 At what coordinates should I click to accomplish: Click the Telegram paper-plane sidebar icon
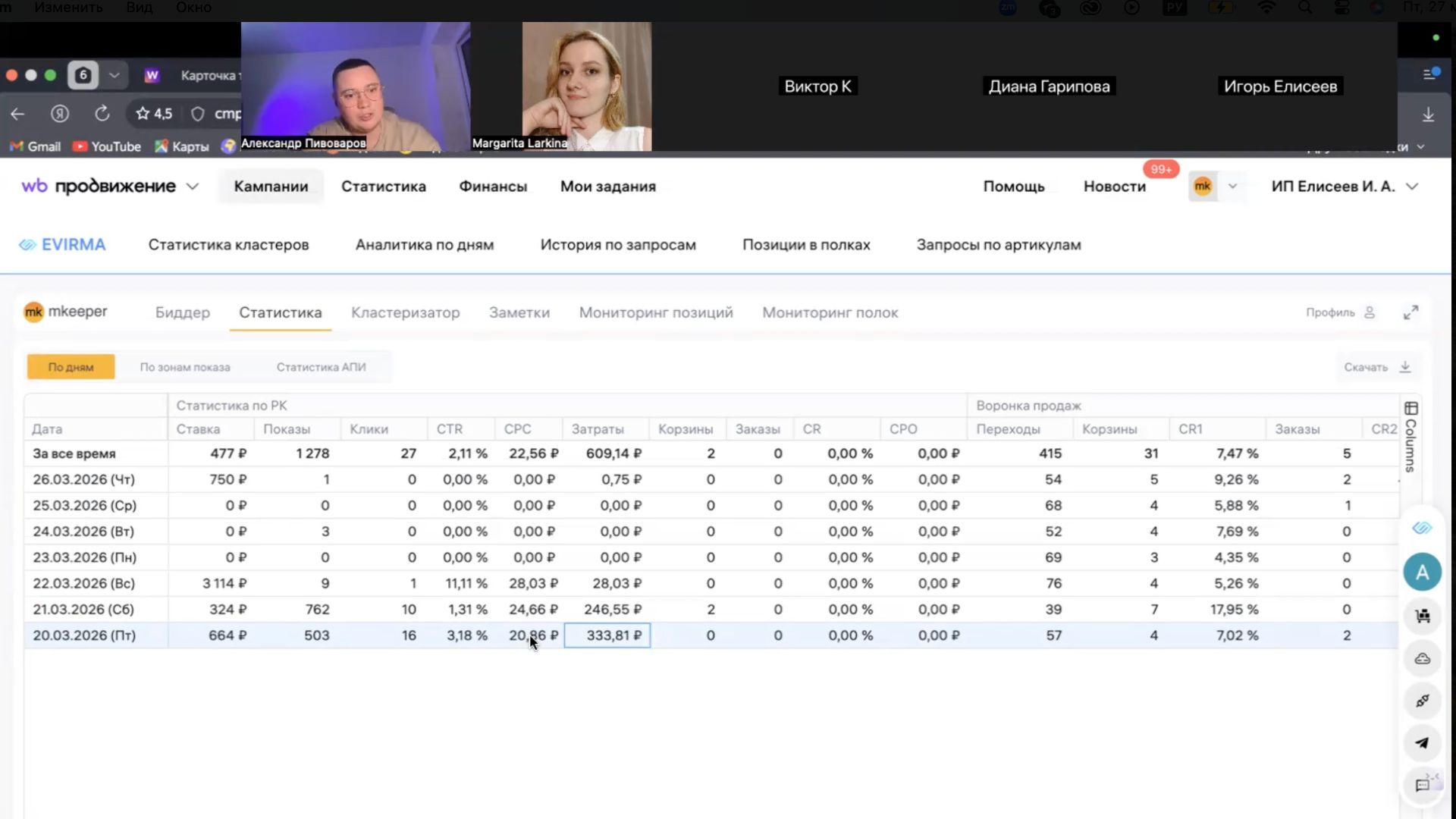point(1422,743)
